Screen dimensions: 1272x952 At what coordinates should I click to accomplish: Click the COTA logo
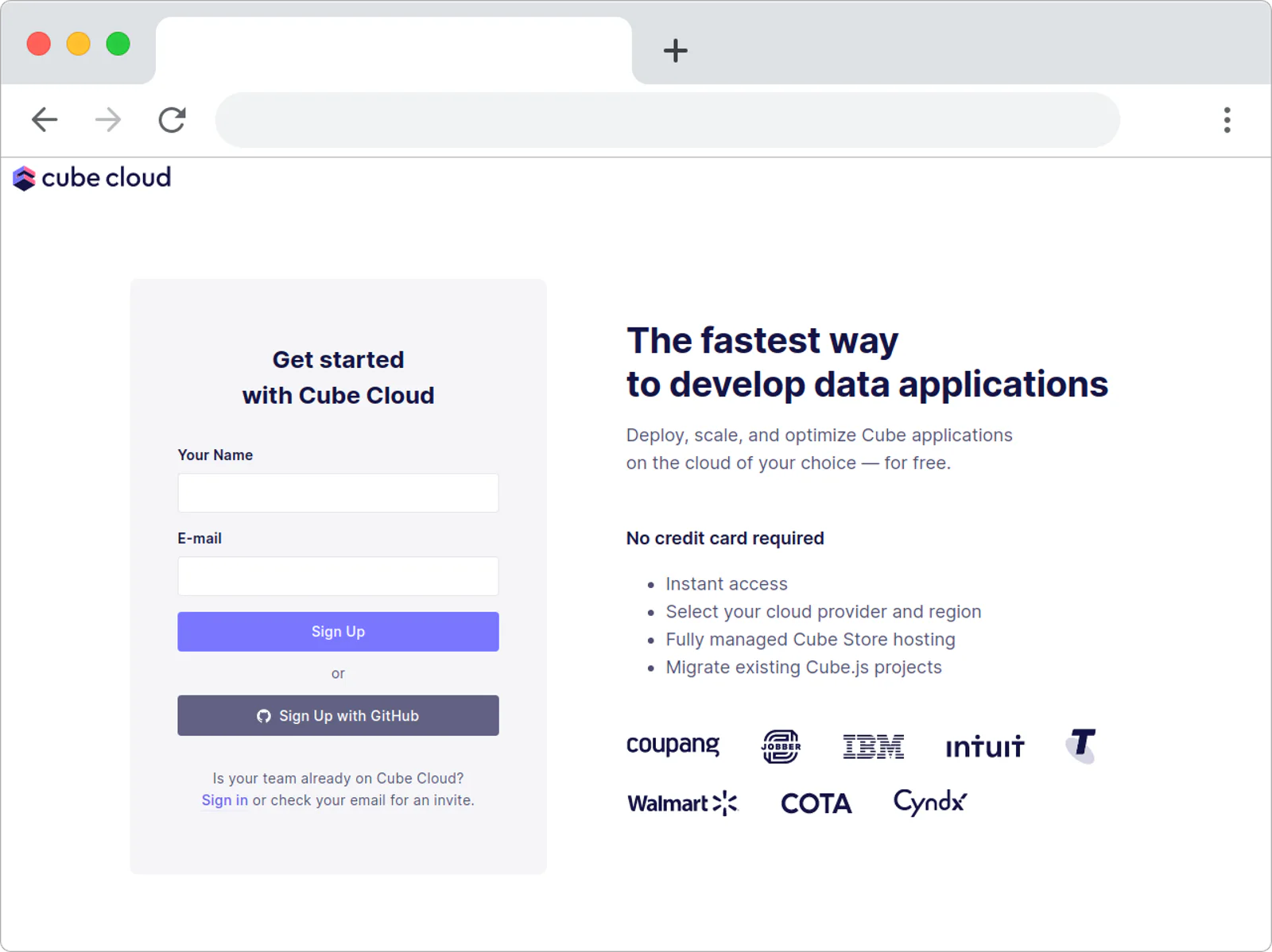816,803
